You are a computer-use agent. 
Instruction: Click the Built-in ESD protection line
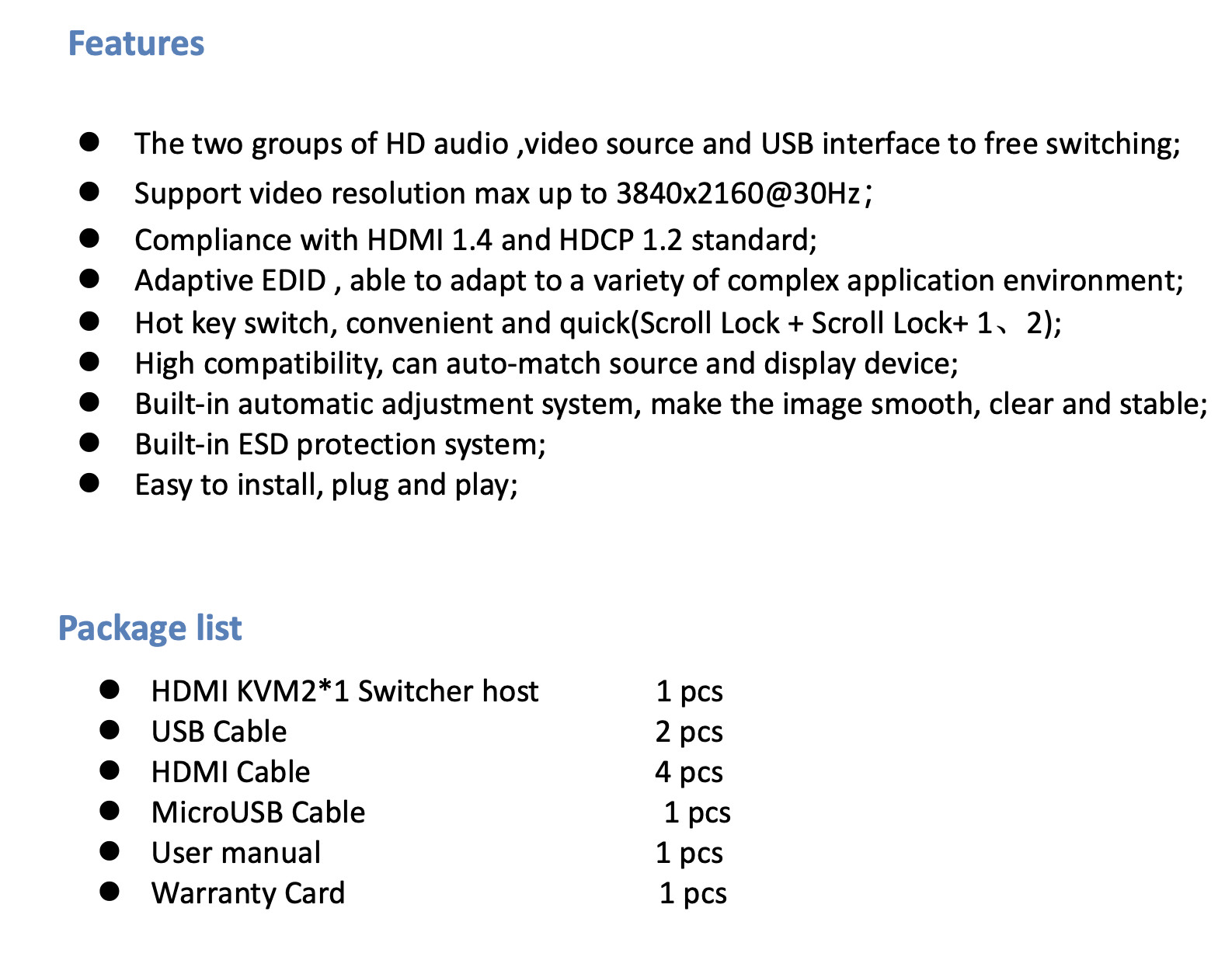click(340, 444)
